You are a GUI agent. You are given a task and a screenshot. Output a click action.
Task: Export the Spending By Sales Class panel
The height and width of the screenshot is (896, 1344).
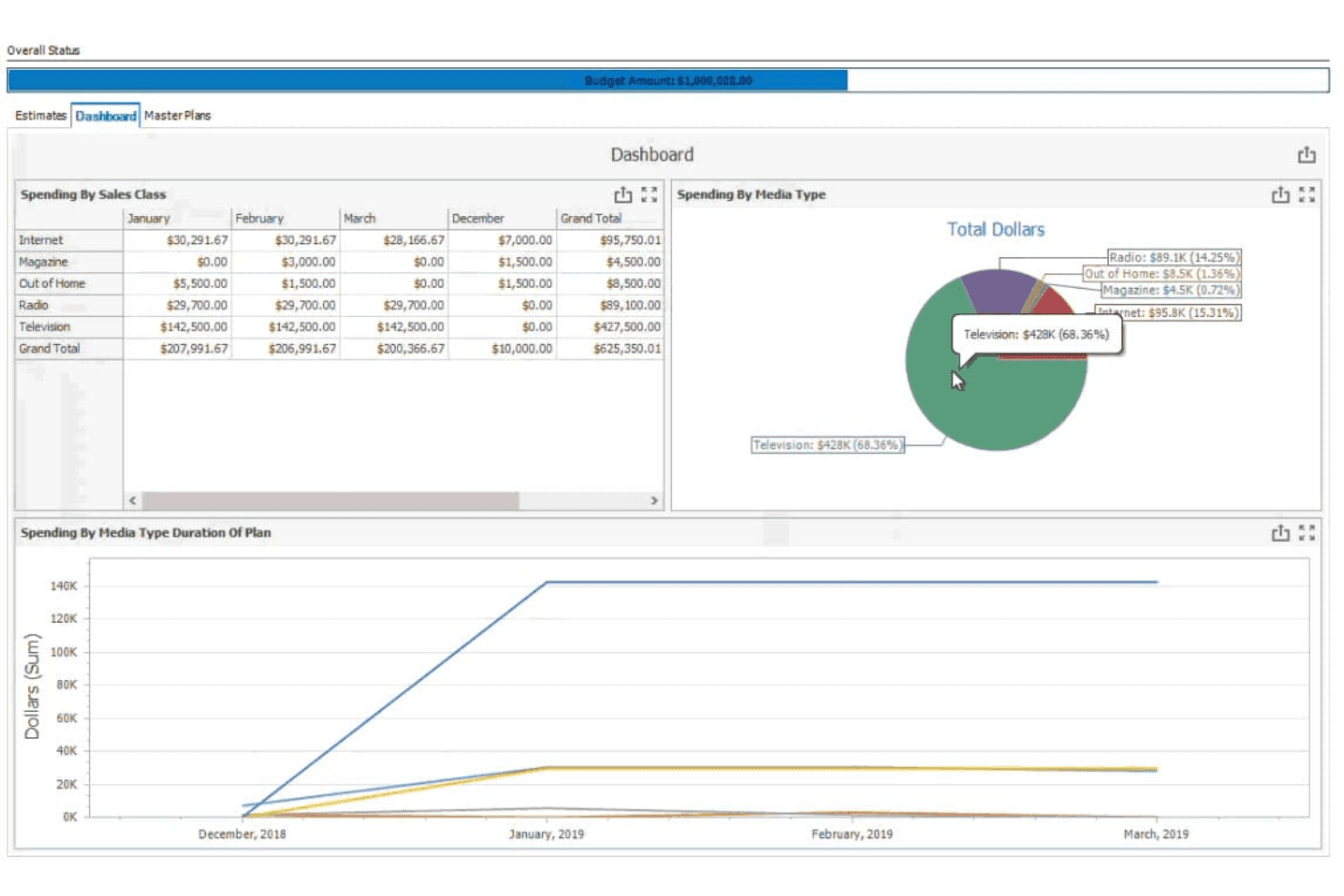(x=623, y=194)
